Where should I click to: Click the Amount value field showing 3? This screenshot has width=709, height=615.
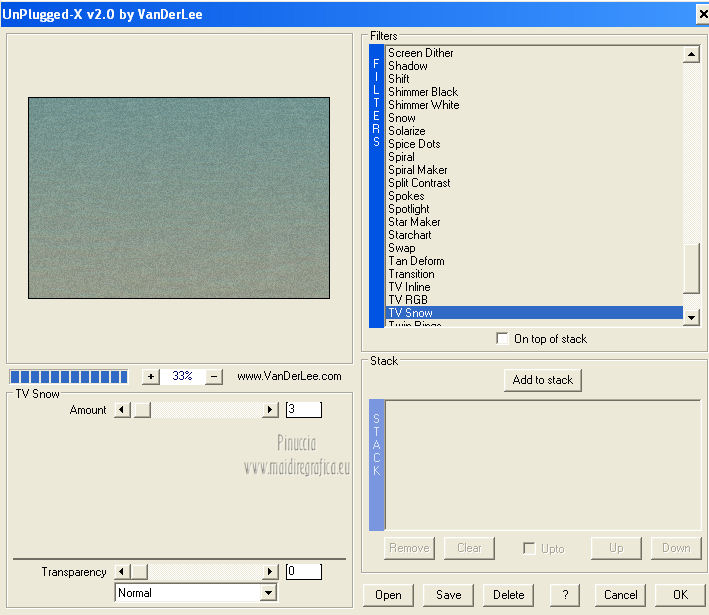tap(304, 410)
